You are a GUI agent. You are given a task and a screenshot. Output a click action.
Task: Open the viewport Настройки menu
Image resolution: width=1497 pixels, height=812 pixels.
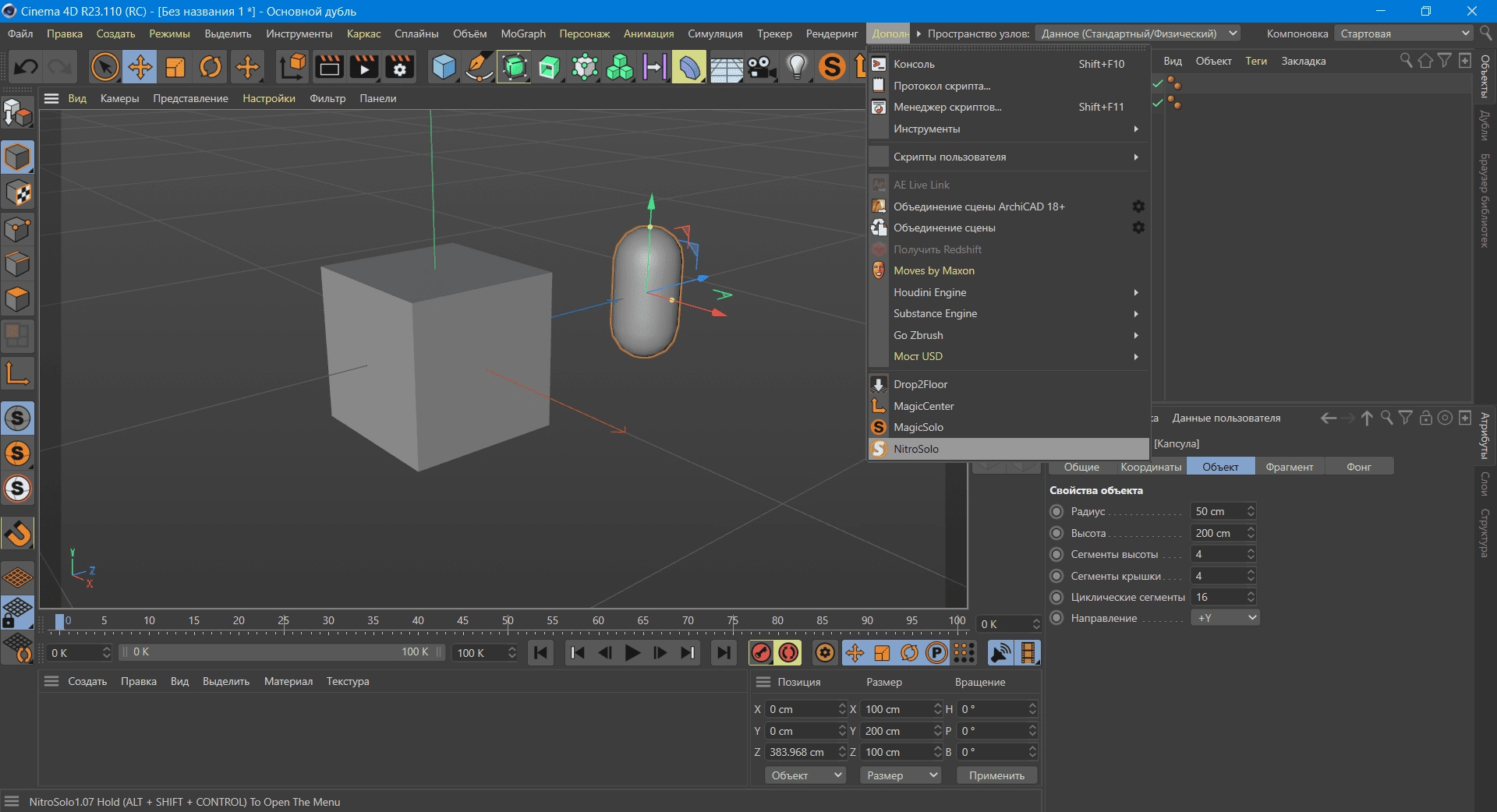click(269, 98)
